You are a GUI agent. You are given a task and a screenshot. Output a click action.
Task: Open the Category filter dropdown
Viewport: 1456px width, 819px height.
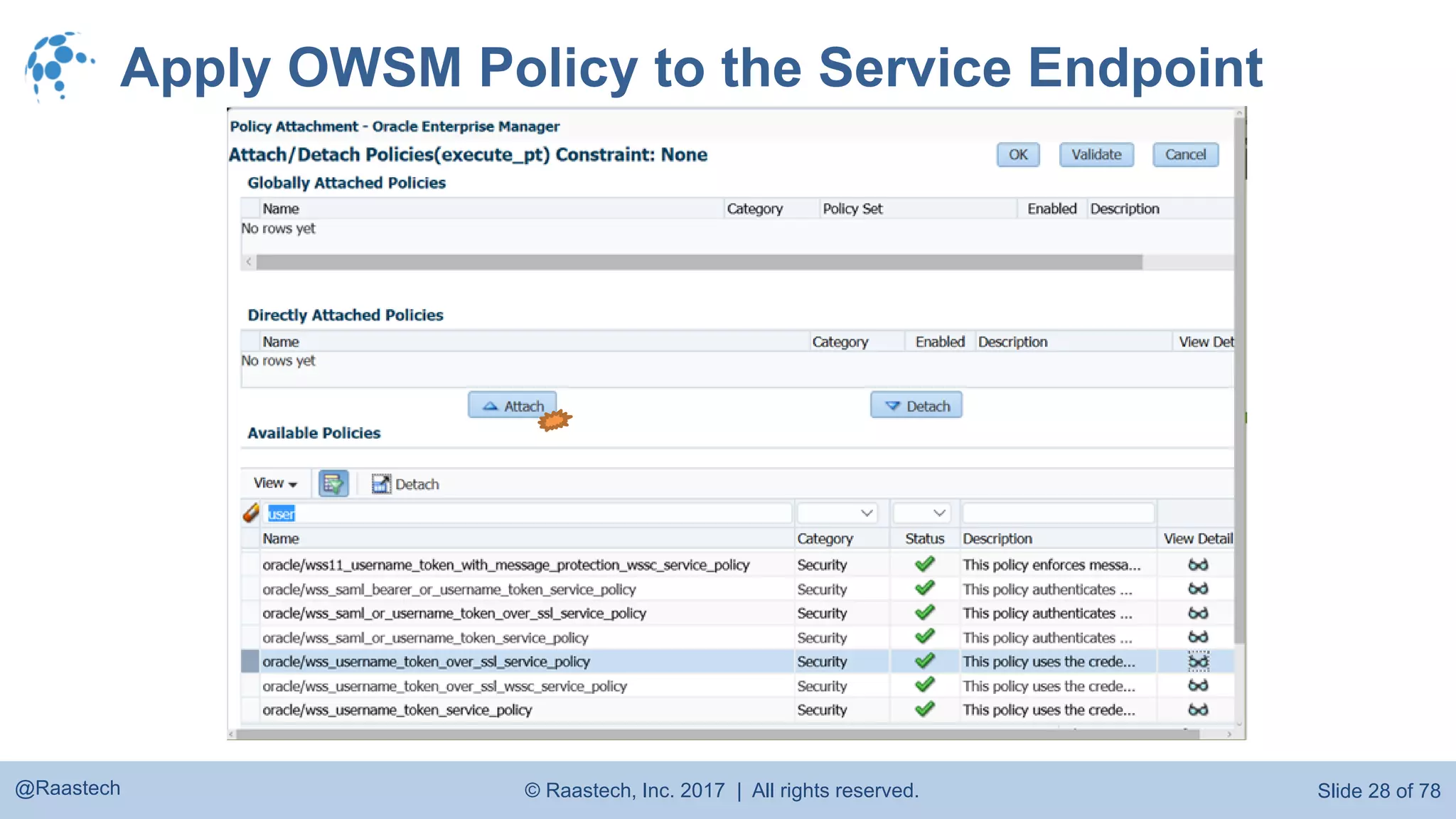tap(837, 513)
